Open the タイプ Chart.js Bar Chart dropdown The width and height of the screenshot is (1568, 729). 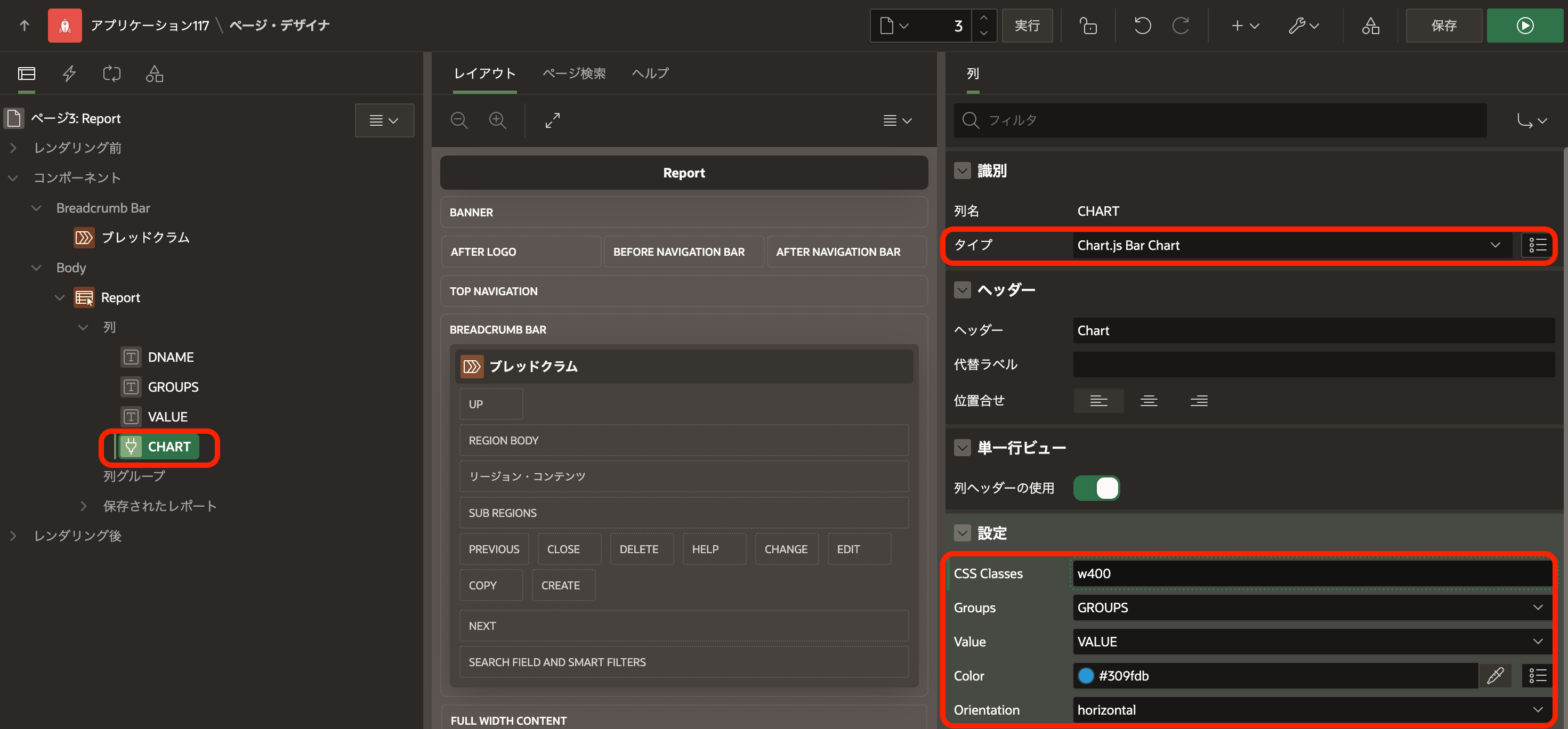click(1289, 245)
